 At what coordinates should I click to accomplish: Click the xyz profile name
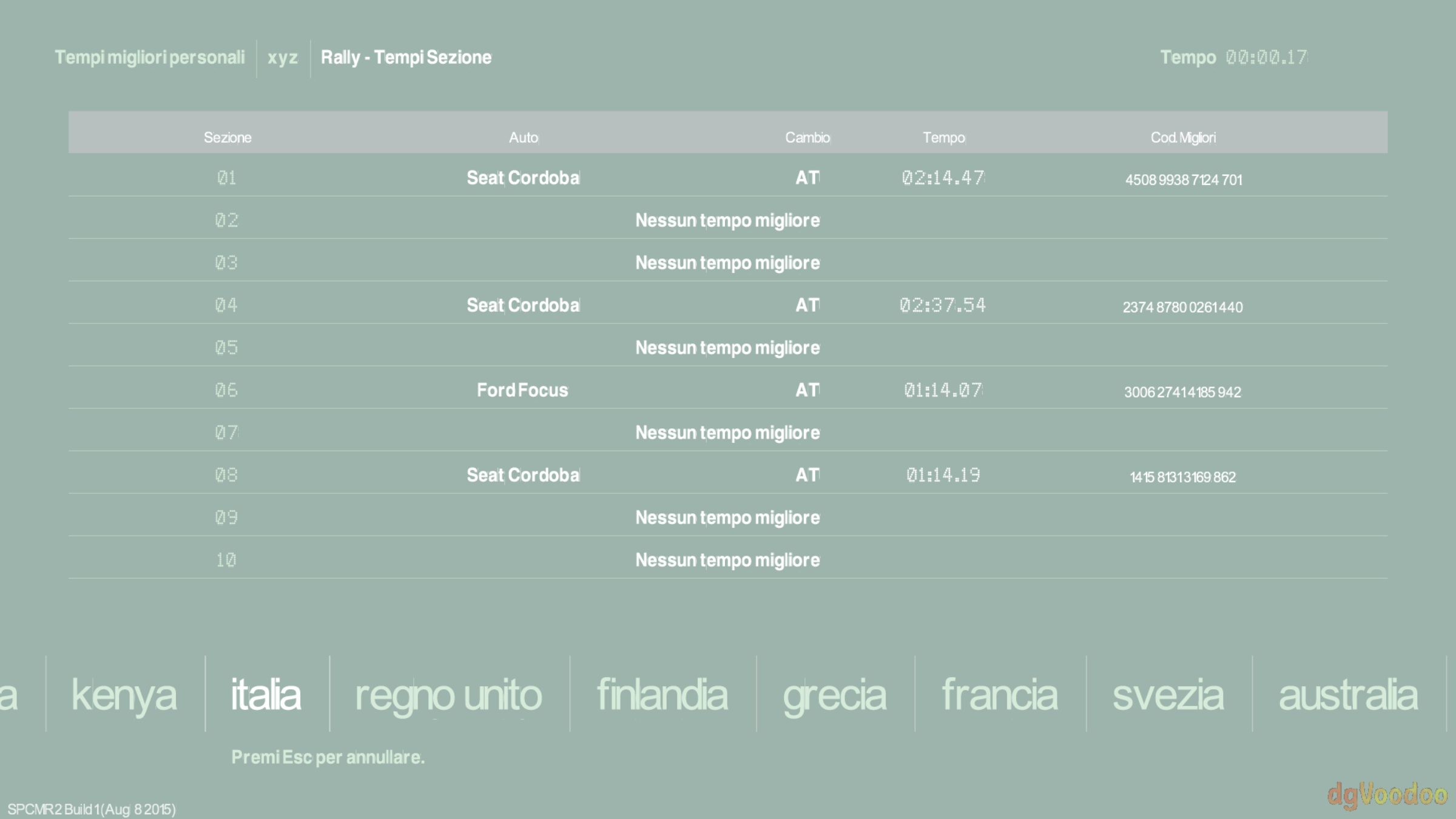283,58
